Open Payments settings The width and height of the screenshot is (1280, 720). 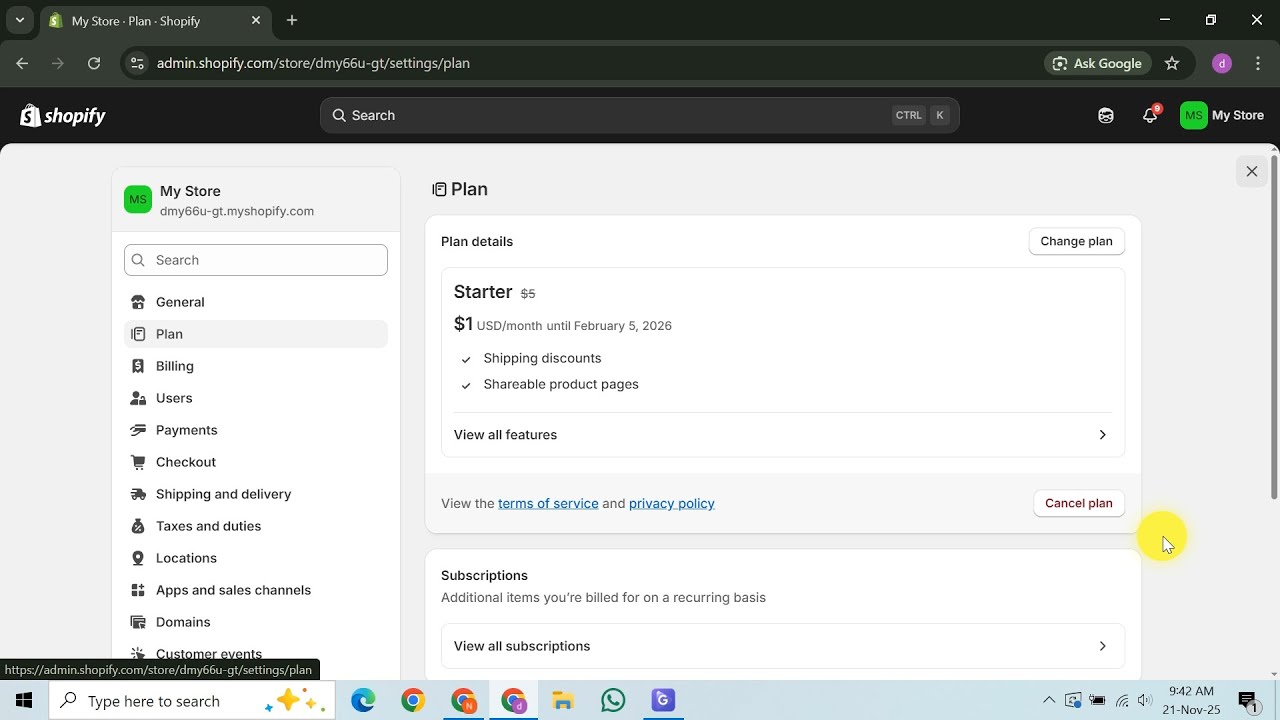pyautogui.click(x=256, y=430)
